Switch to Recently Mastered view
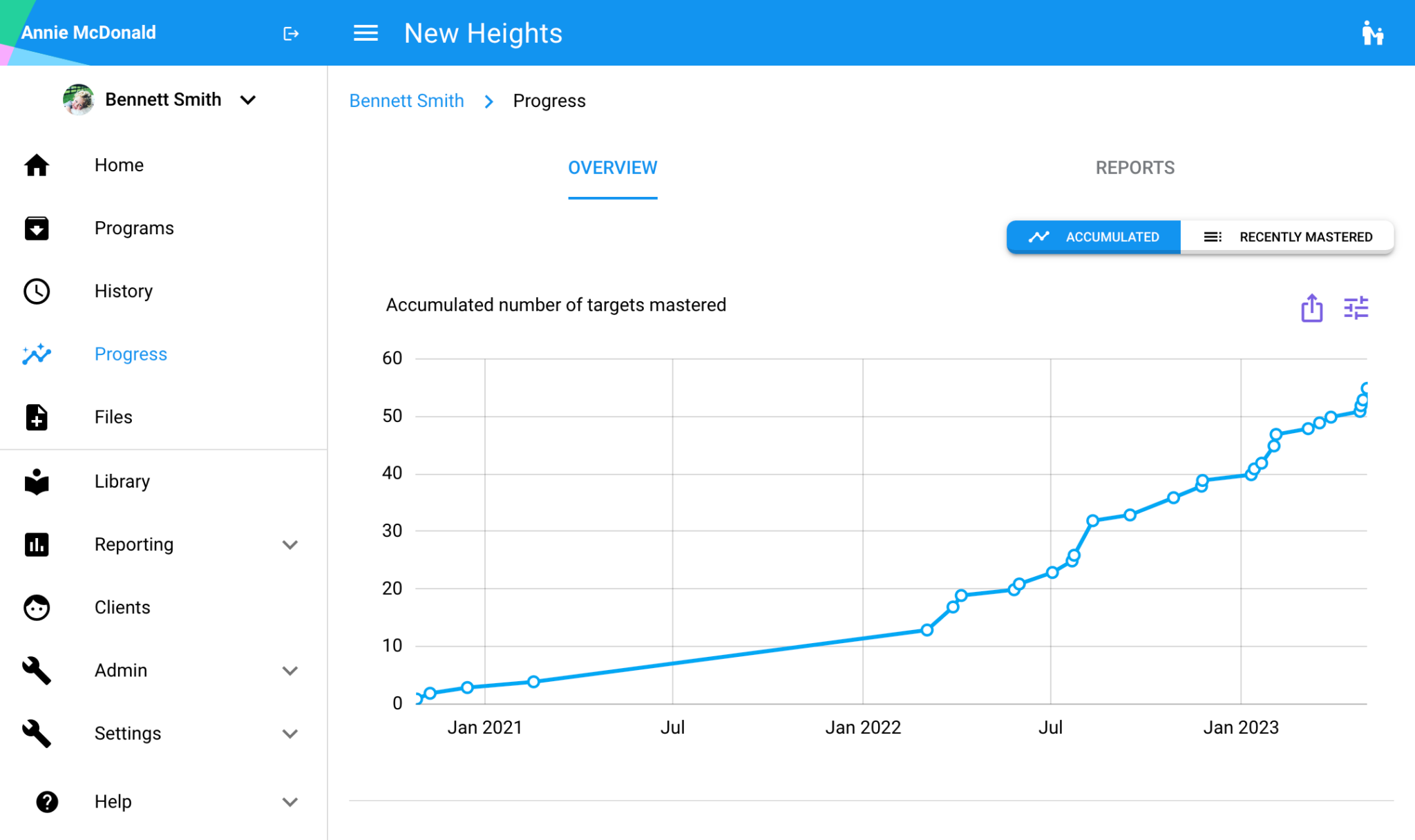1415x840 pixels. pos(1287,237)
